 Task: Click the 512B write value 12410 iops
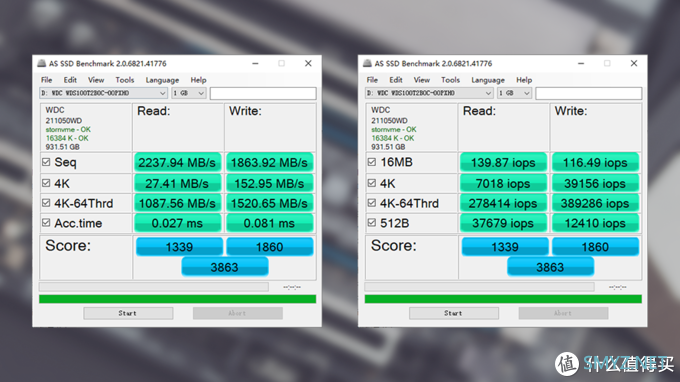click(x=595, y=223)
